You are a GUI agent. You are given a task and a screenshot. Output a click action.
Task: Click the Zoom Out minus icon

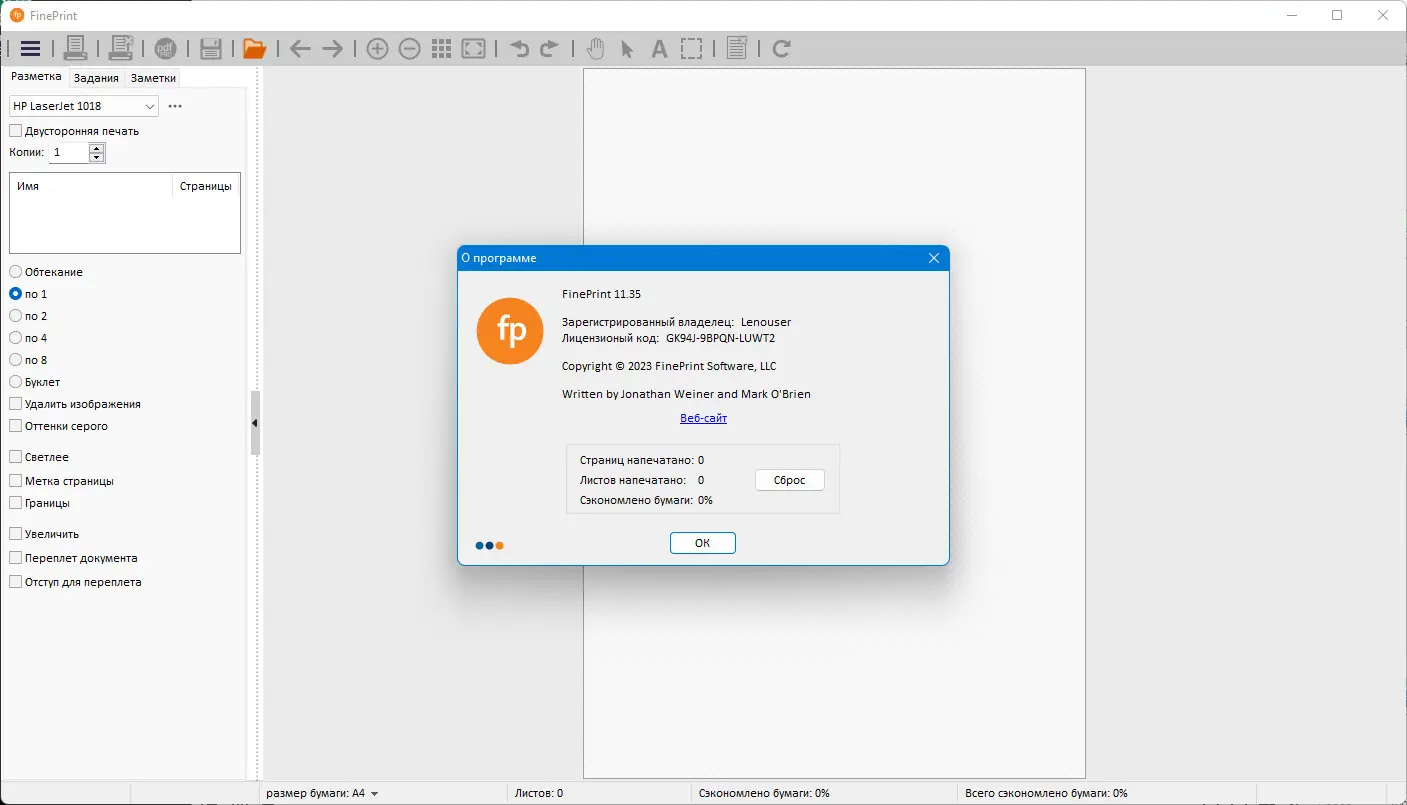(x=409, y=49)
